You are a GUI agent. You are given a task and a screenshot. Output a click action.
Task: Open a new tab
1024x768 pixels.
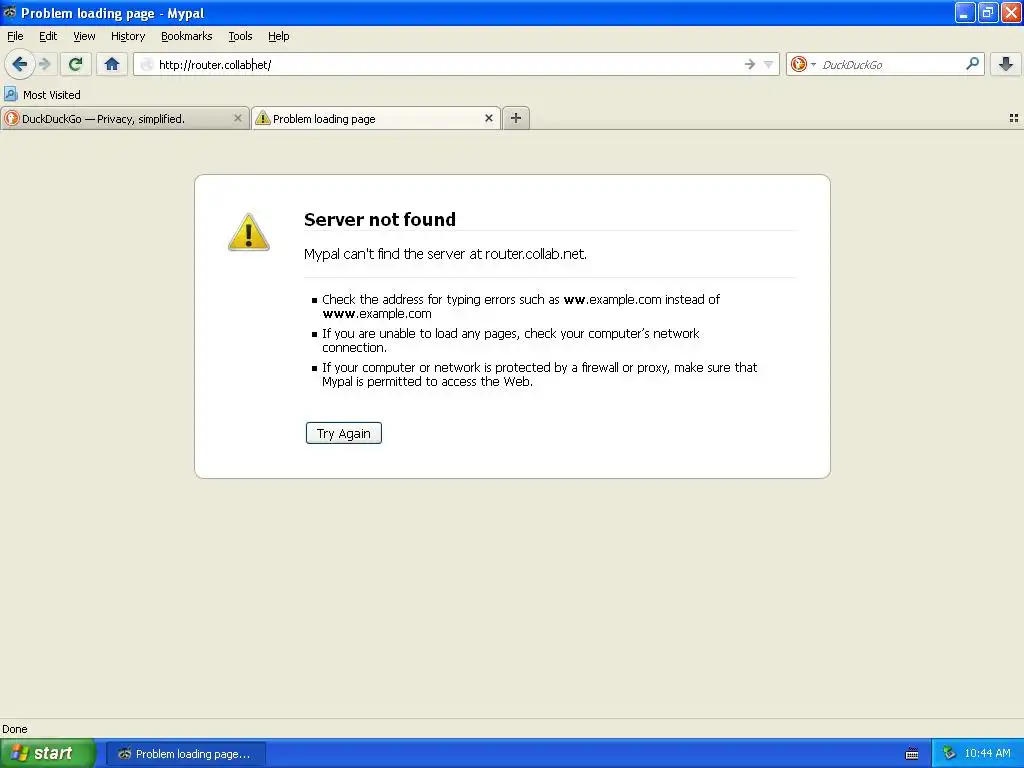pos(516,118)
